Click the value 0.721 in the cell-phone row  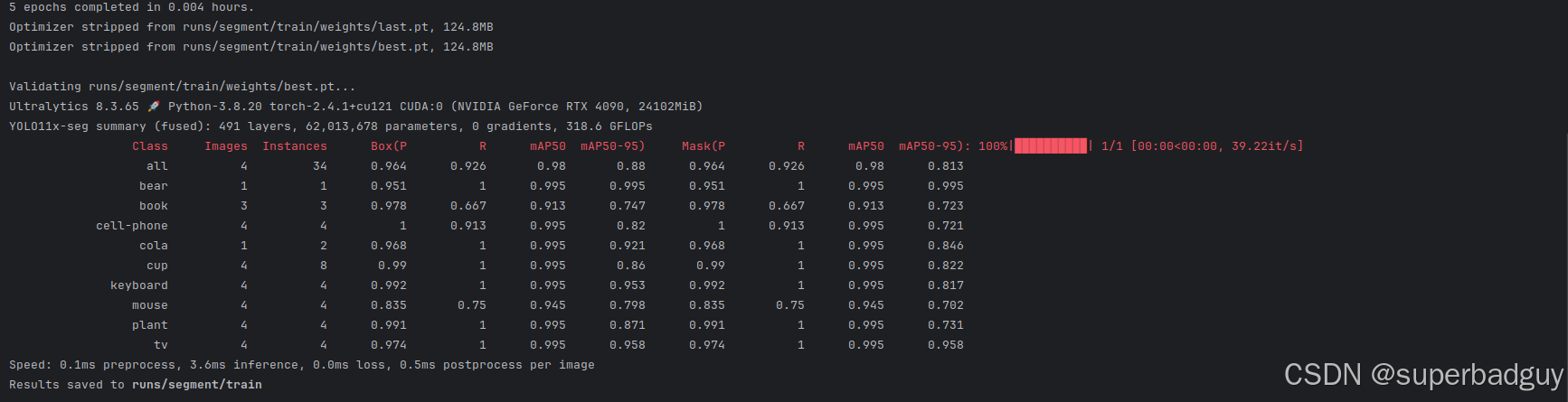[x=946, y=226]
